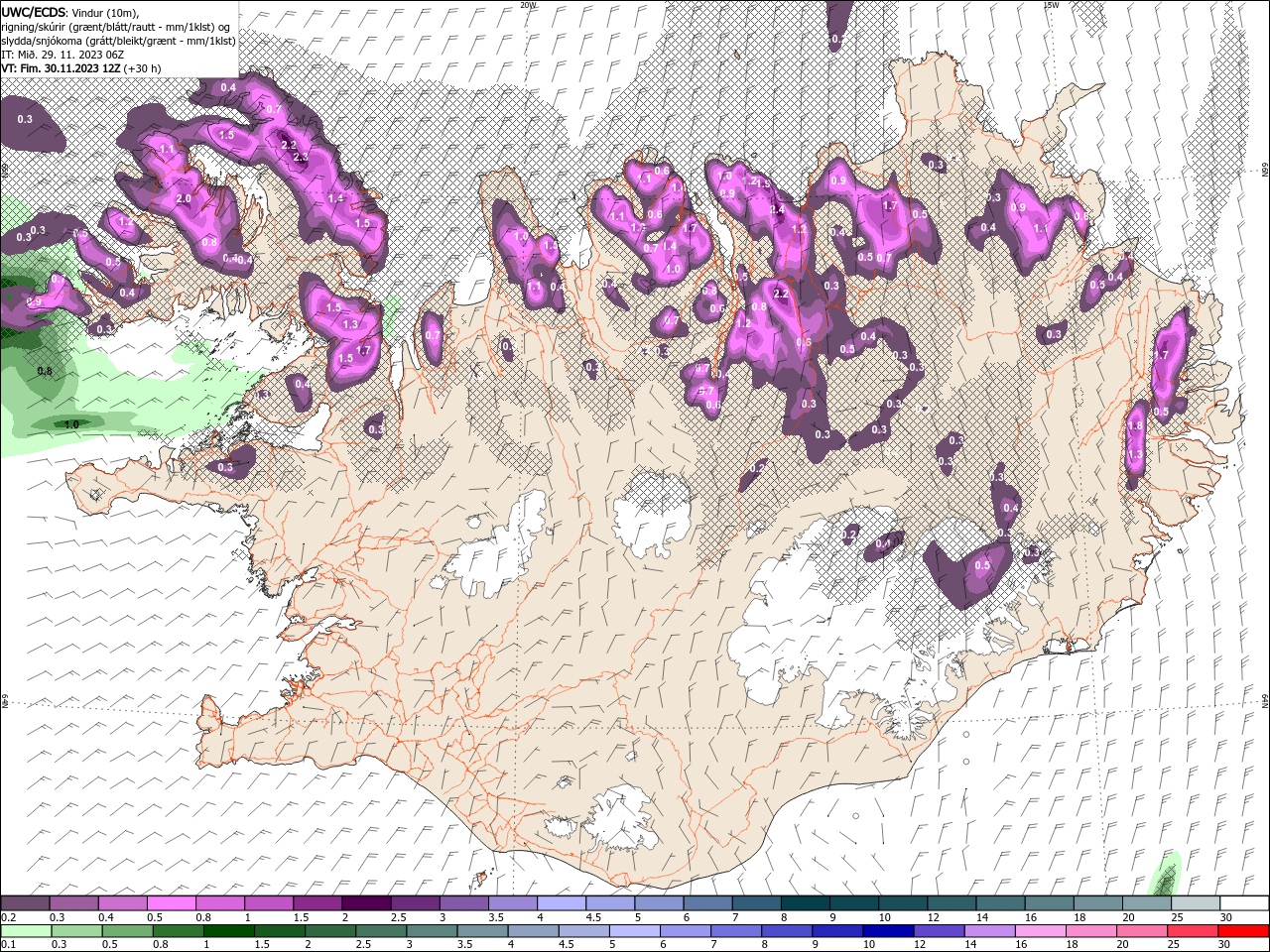Click the snow scale swatch starting at 6
Viewport: 1270px width, 952px height.
pos(708,903)
